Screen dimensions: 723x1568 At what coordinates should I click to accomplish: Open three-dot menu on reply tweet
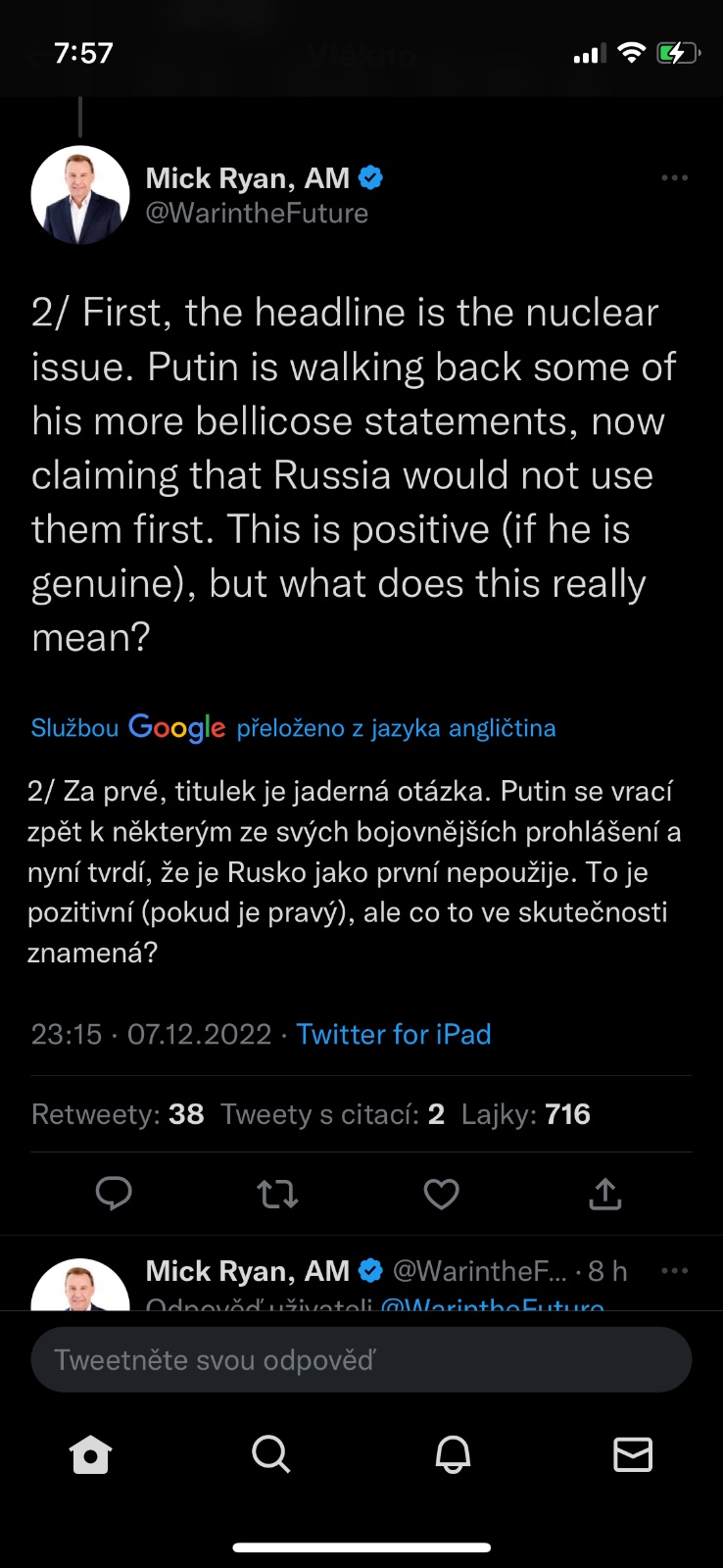tap(674, 1271)
